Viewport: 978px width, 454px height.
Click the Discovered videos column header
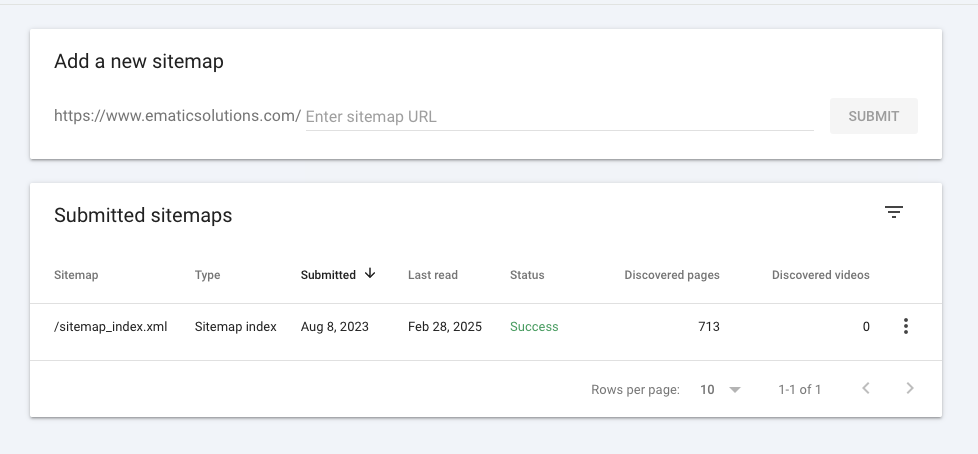(x=820, y=275)
